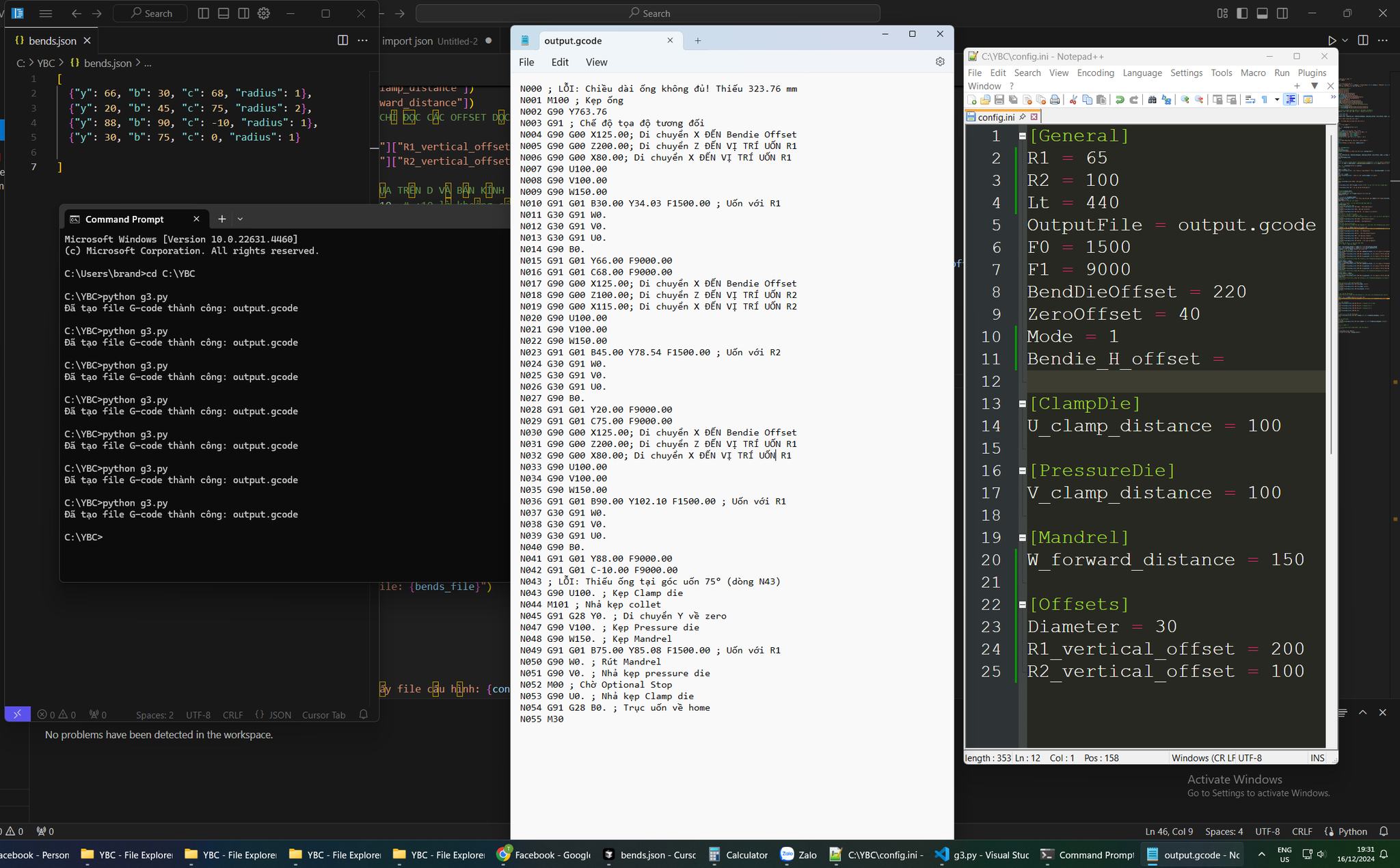Open Encoding menu in Notepad++
1400x868 pixels.
click(x=1095, y=72)
